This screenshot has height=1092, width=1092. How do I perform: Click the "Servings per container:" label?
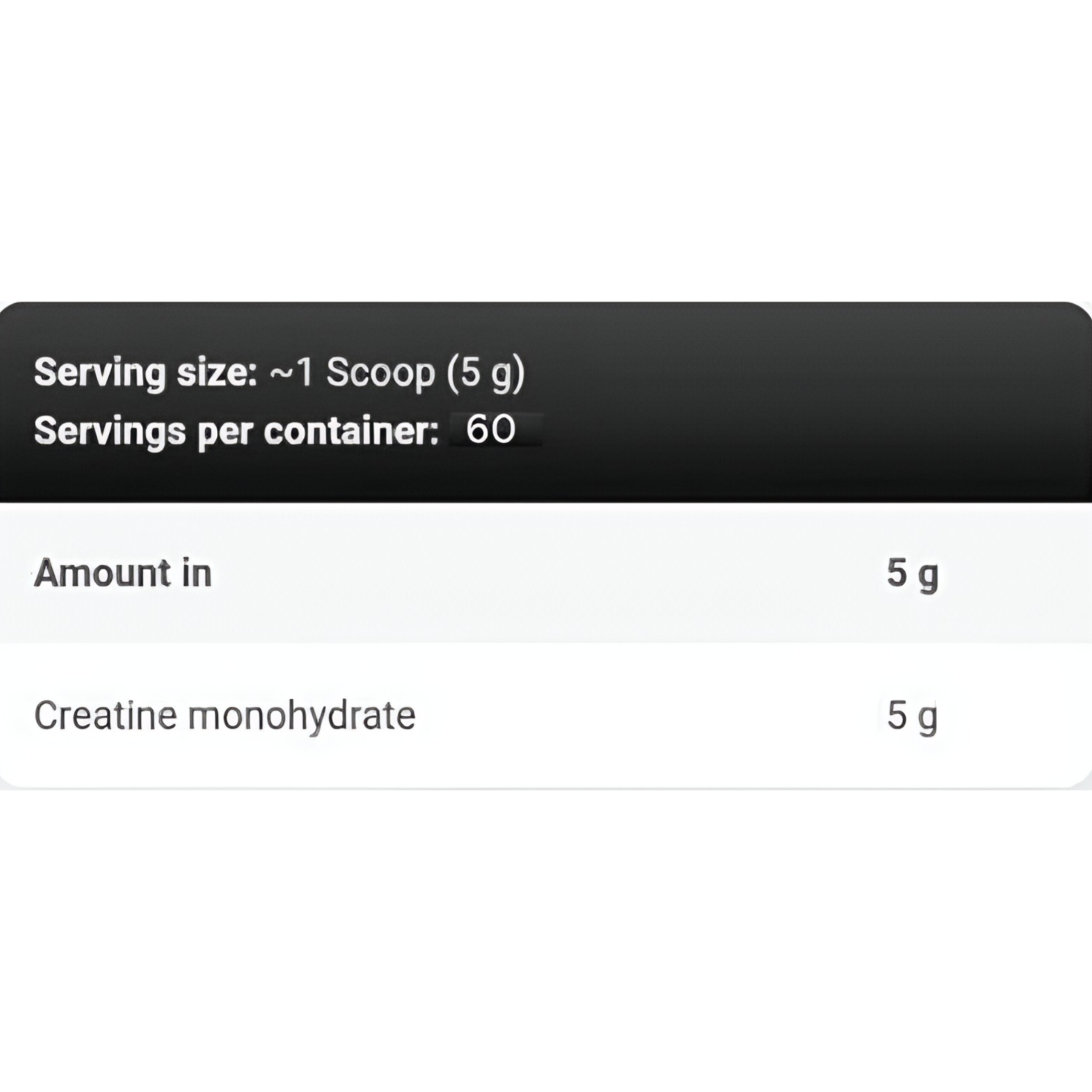point(236,431)
